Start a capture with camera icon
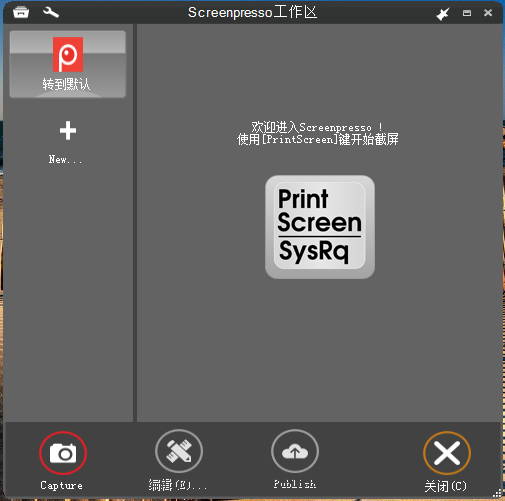 pos(63,453)
